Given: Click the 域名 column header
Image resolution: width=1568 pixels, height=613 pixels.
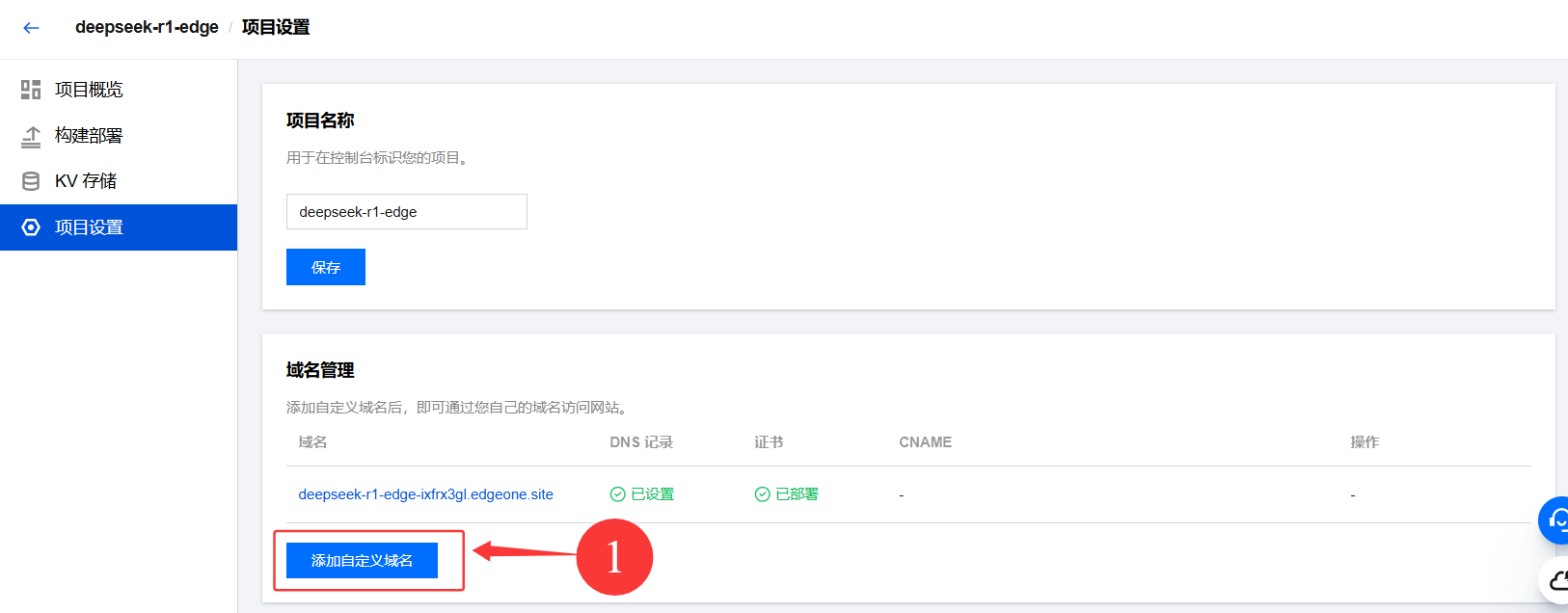Looking at the screenshot, I should coord(312,442).
